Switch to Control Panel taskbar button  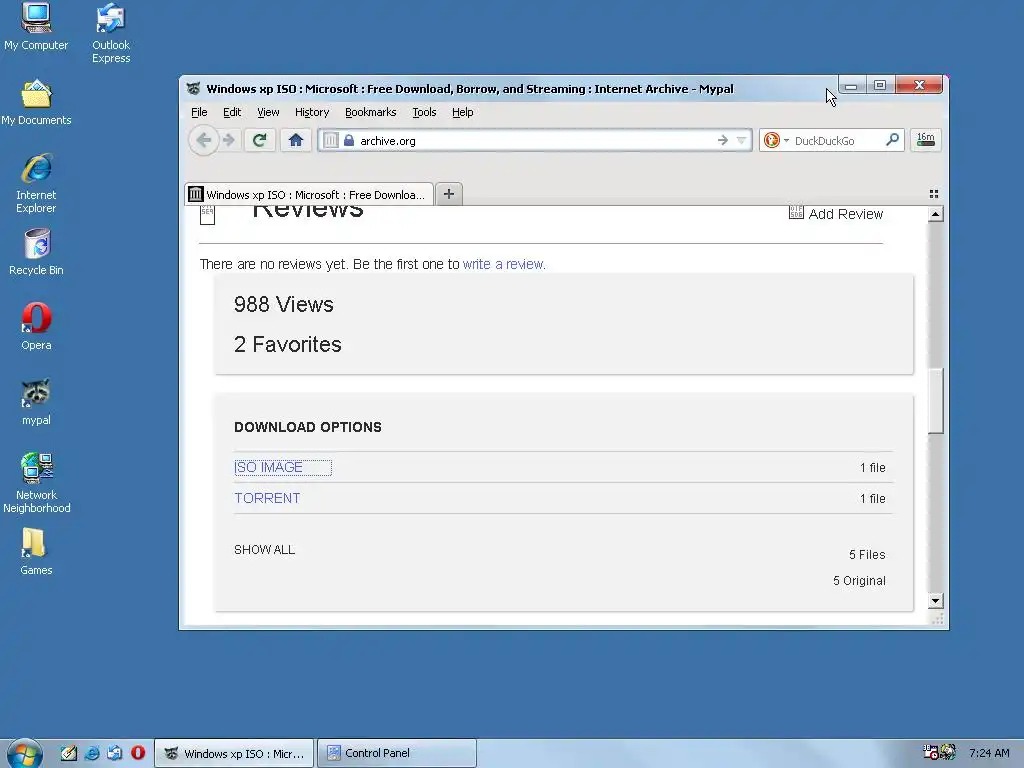397,753
